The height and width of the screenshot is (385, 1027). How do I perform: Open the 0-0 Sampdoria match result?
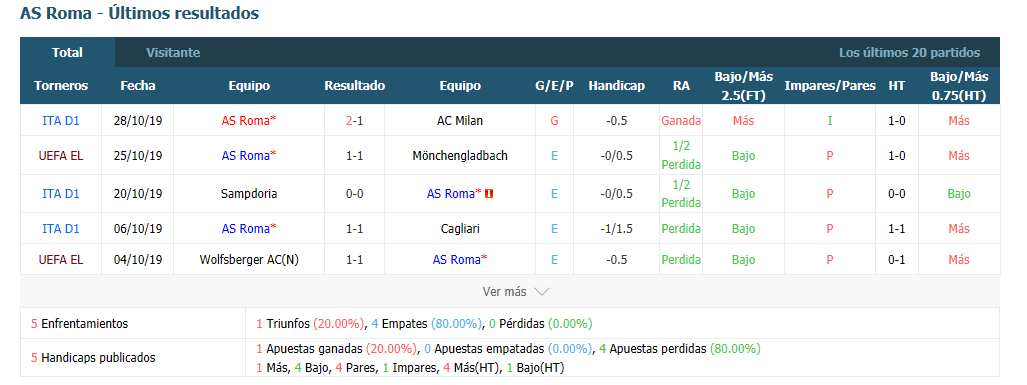point(354,194)
